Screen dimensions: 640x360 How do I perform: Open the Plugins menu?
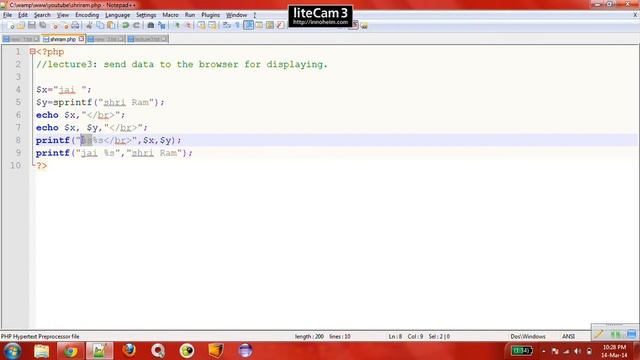coord(211,15)
